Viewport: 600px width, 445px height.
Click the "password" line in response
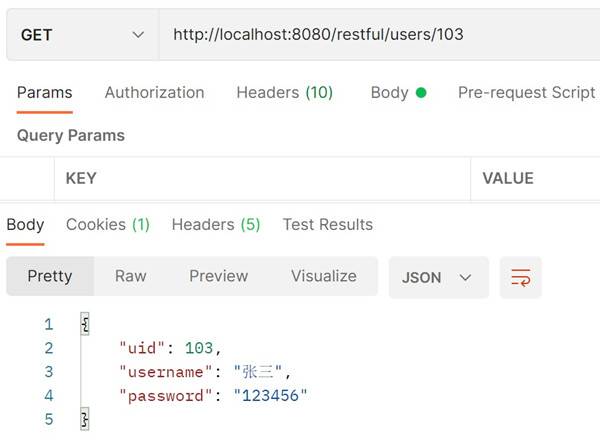tap(213, 396)
